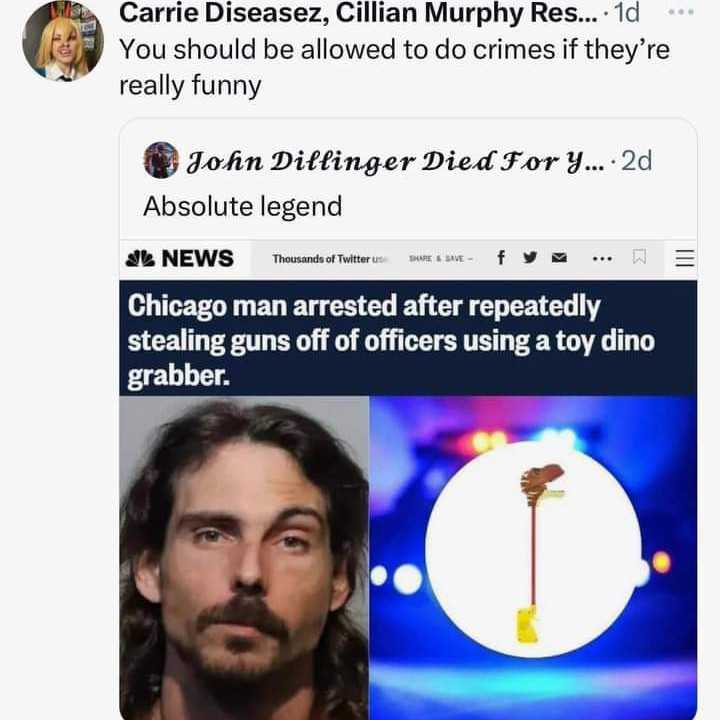Open the toy dino grabber image
This screenshot has height=720, width=720.
point(533,557)
